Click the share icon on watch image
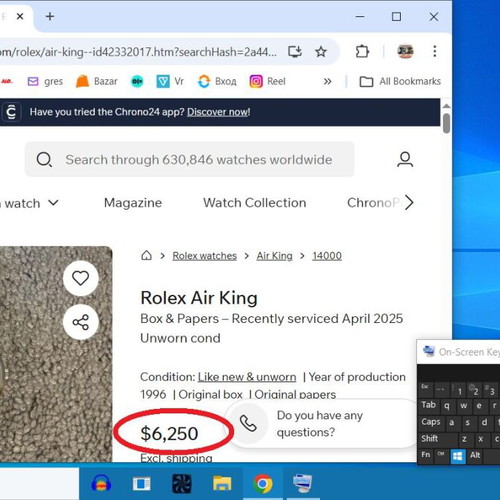 81,322
